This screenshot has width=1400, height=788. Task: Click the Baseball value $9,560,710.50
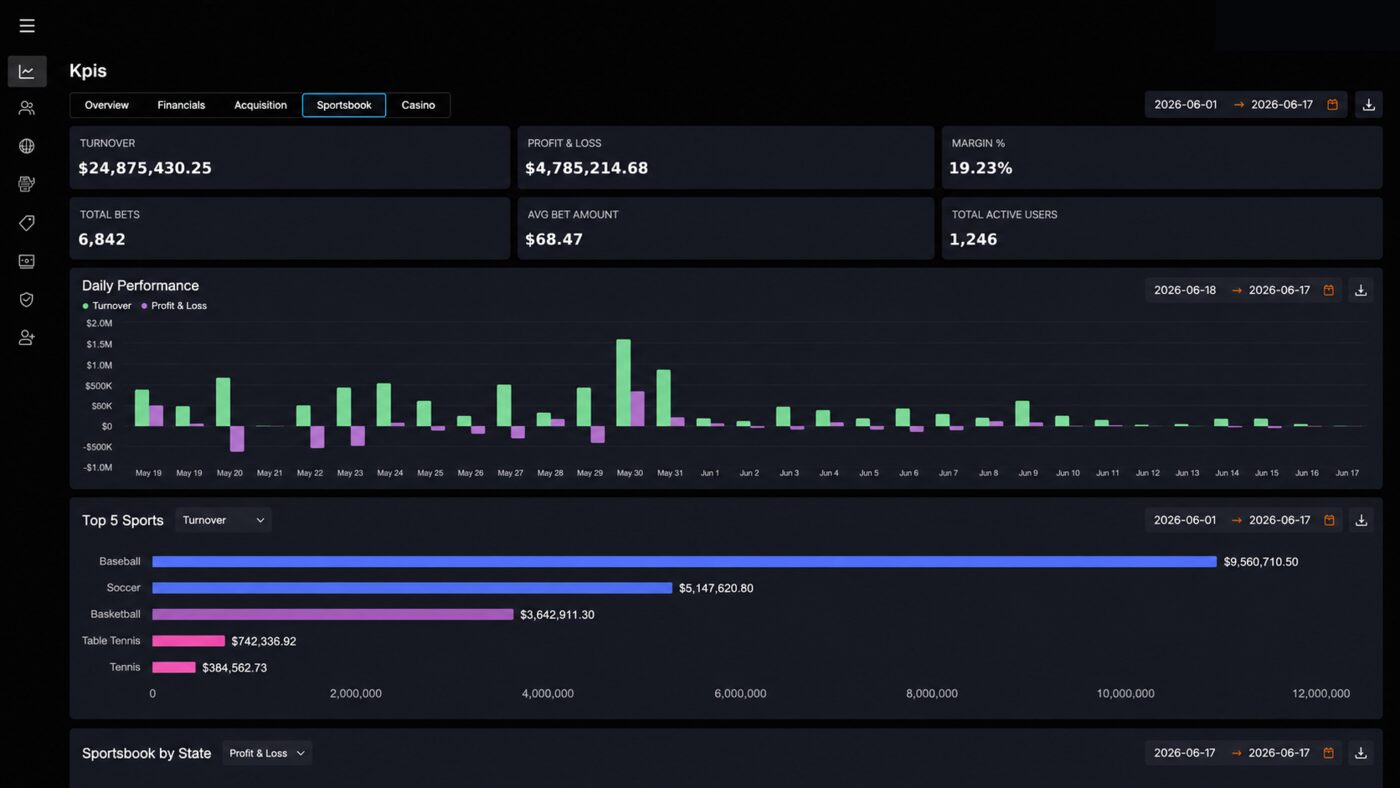(x=1261, y=562)
